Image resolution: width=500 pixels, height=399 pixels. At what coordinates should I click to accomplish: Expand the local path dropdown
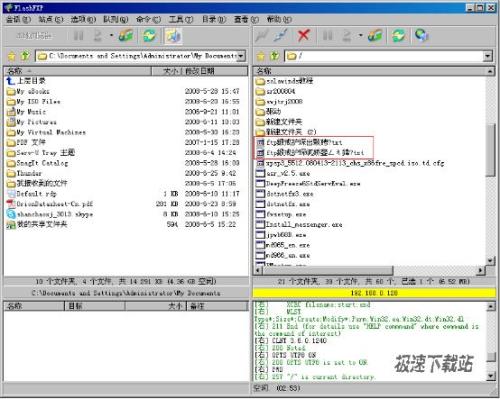(x=241, y=56)
